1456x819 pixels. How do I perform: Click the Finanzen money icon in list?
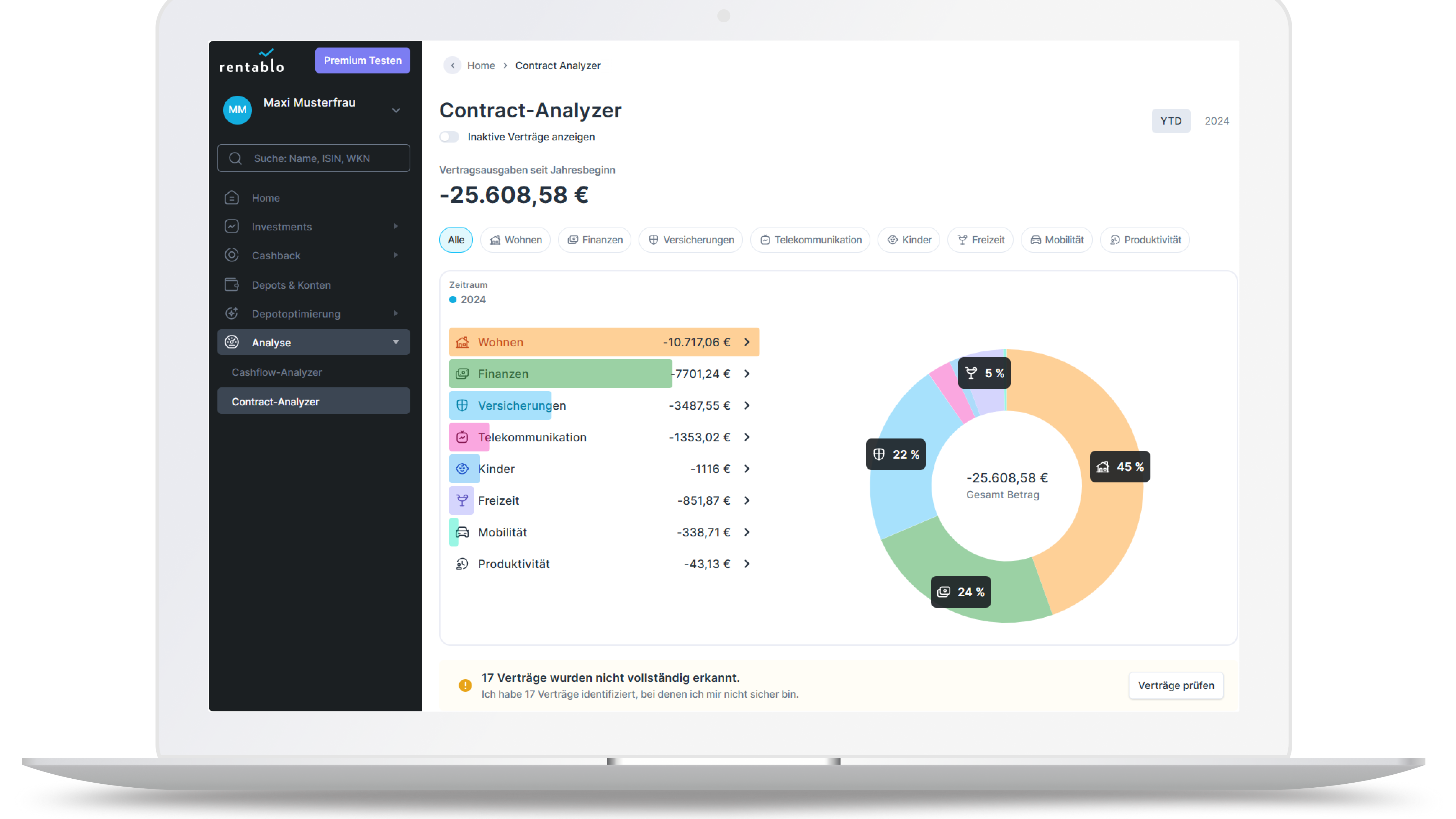tap(462, 374)
